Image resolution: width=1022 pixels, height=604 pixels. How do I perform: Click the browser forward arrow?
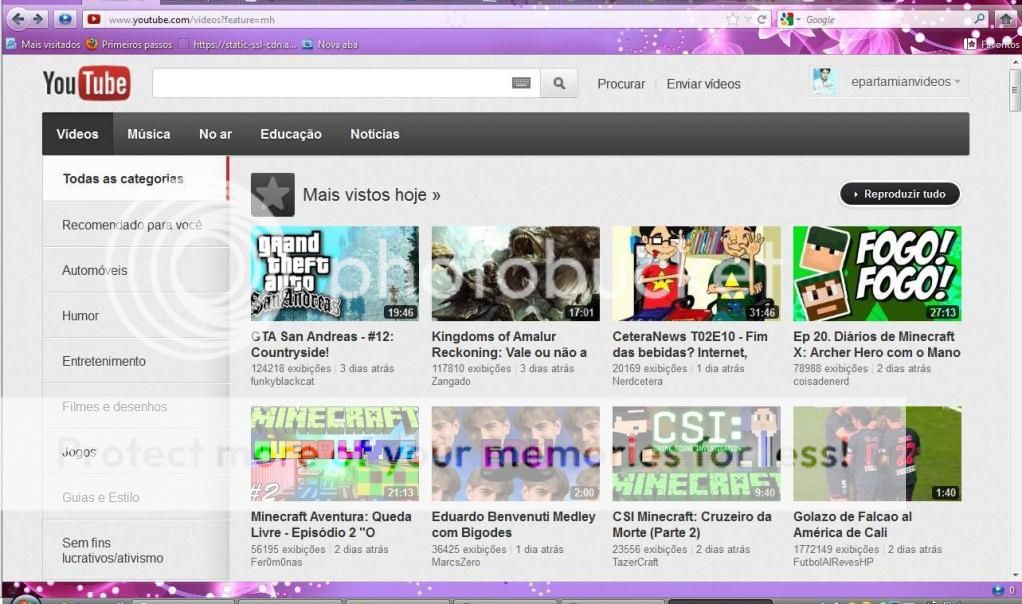pyautogui.click(x=38, y=19)
